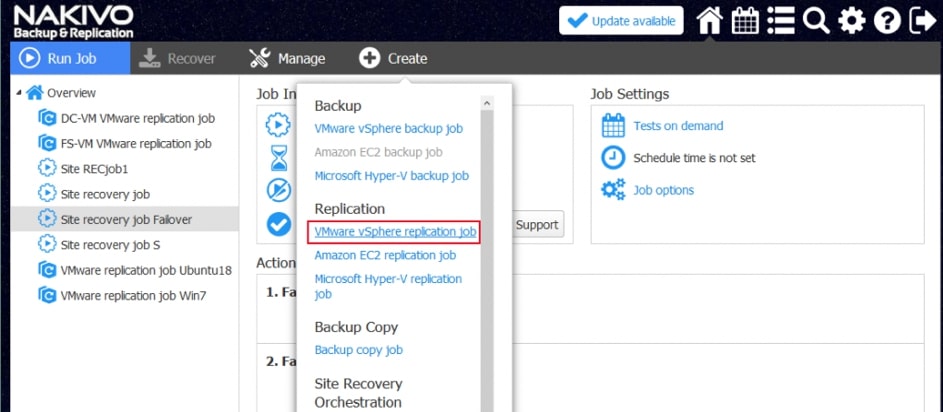The image size is (943, 412).
Task: Open the Create menu
Action: point(393,58)
